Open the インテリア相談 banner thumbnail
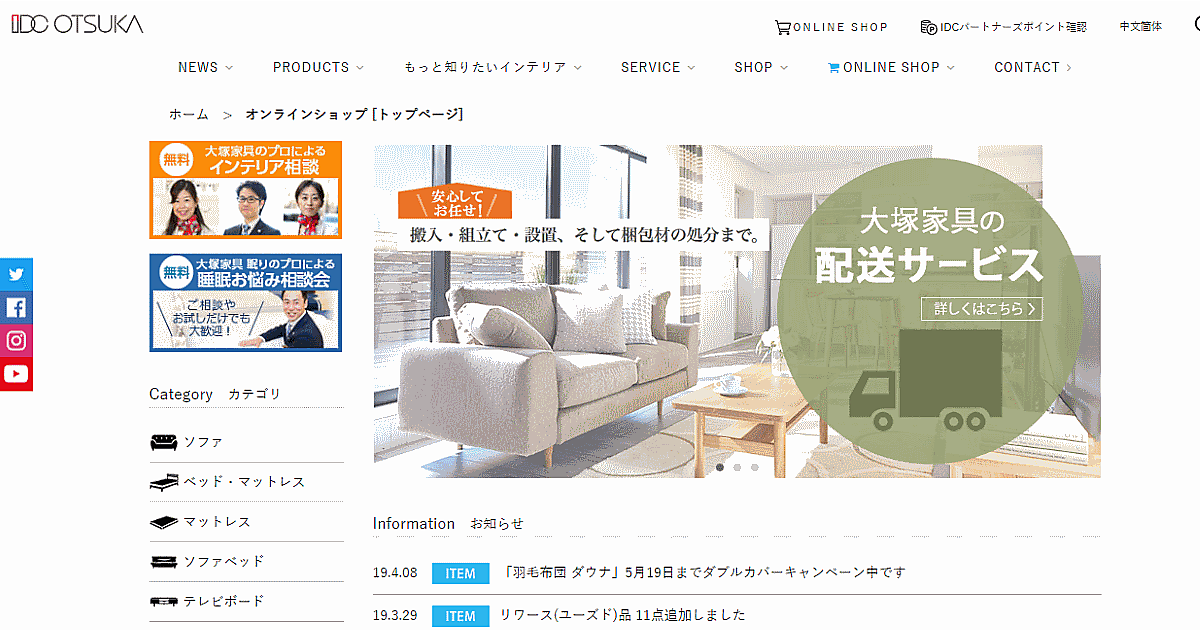This screenshot has height=630, width=1200. coord(246,190)
